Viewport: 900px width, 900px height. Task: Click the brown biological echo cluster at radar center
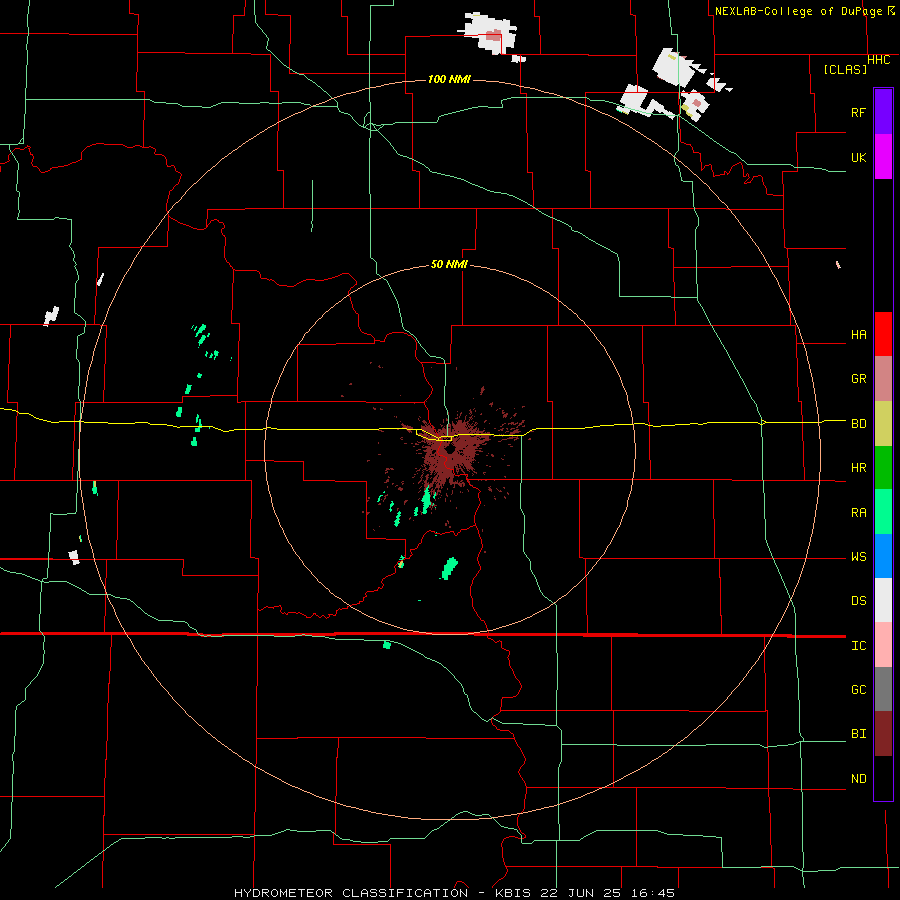tap(449, 451)
